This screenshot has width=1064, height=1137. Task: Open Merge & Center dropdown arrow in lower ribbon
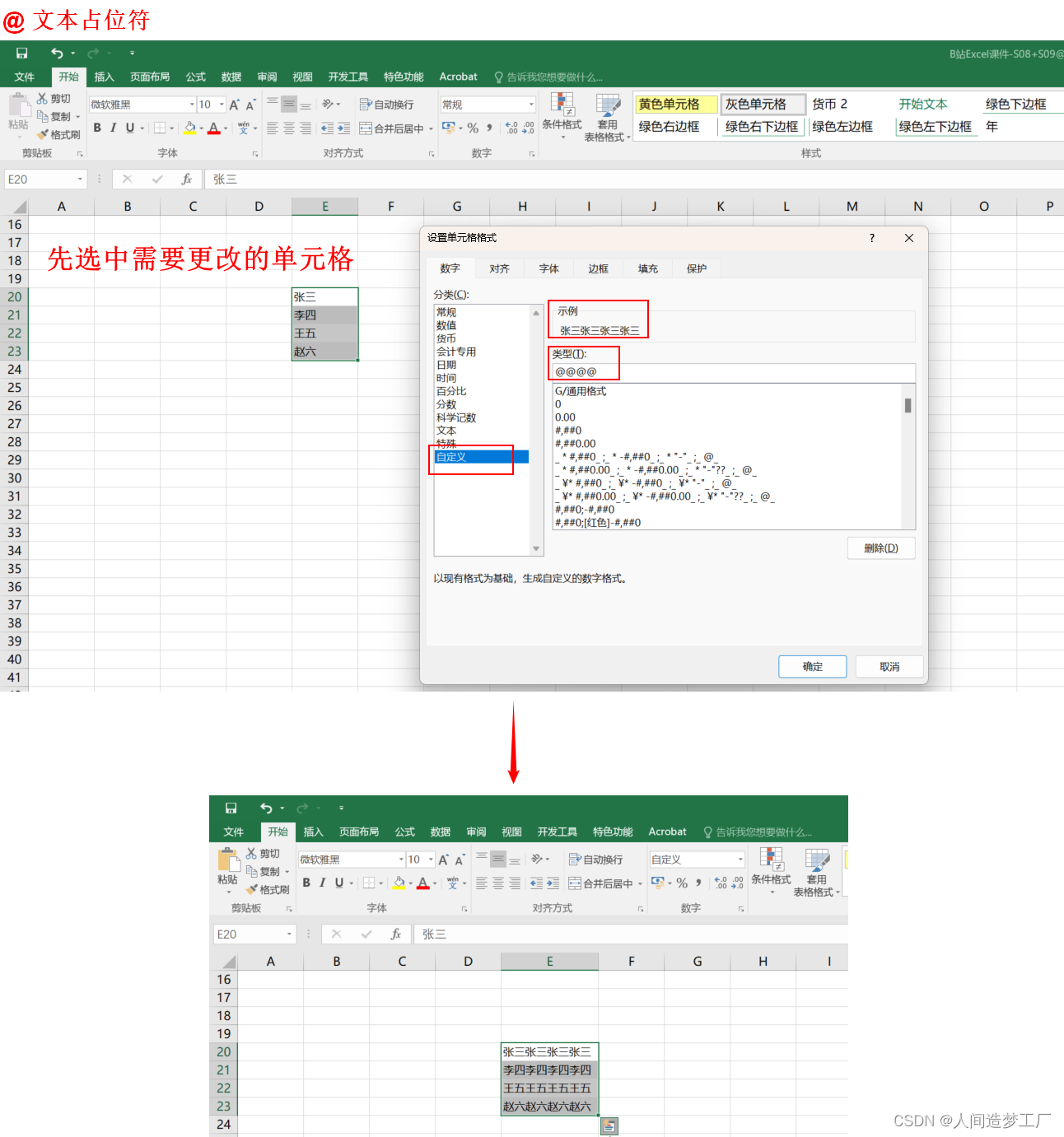[640, 883]
